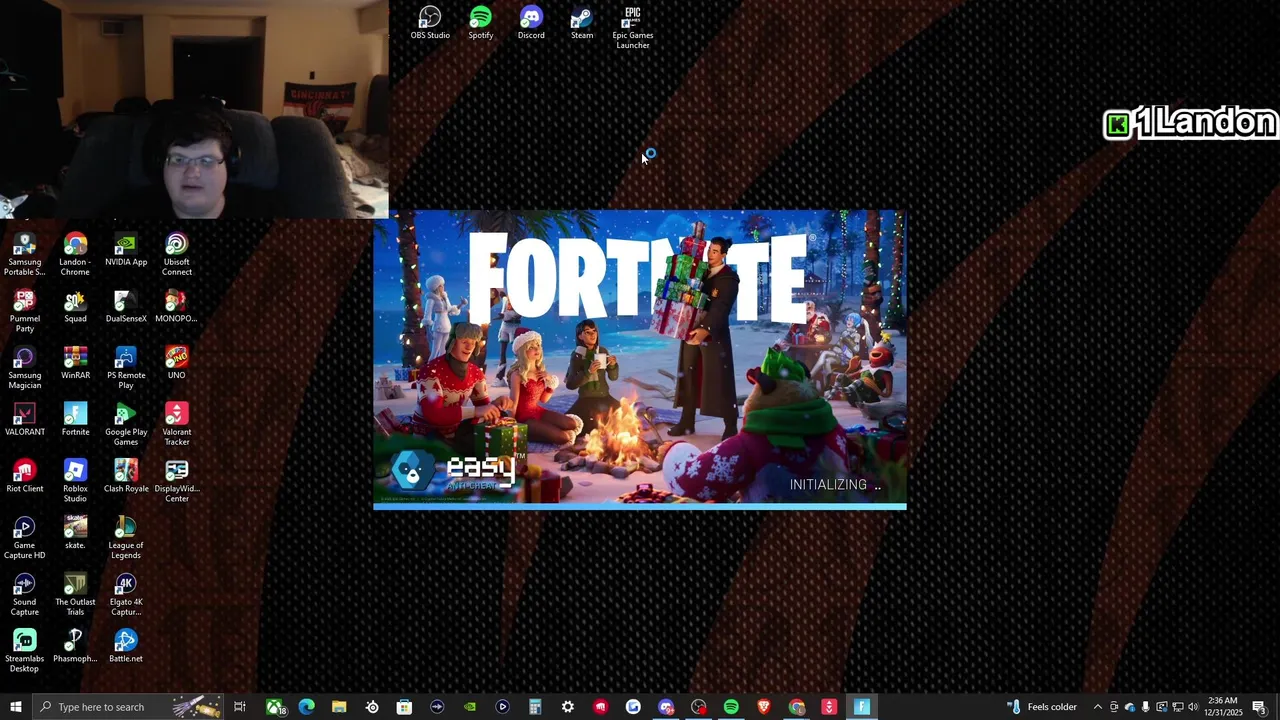Select the Clash Royale desktop icon

[x=126, y=477]
